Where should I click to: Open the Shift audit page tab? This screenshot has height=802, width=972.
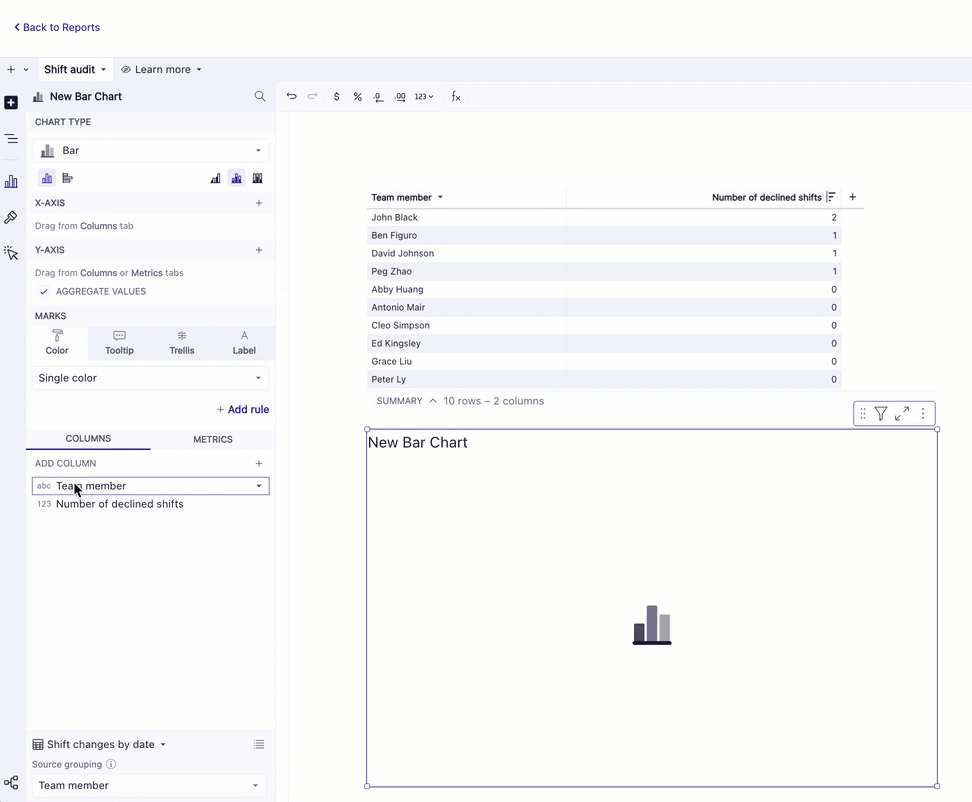pos(75,69)
